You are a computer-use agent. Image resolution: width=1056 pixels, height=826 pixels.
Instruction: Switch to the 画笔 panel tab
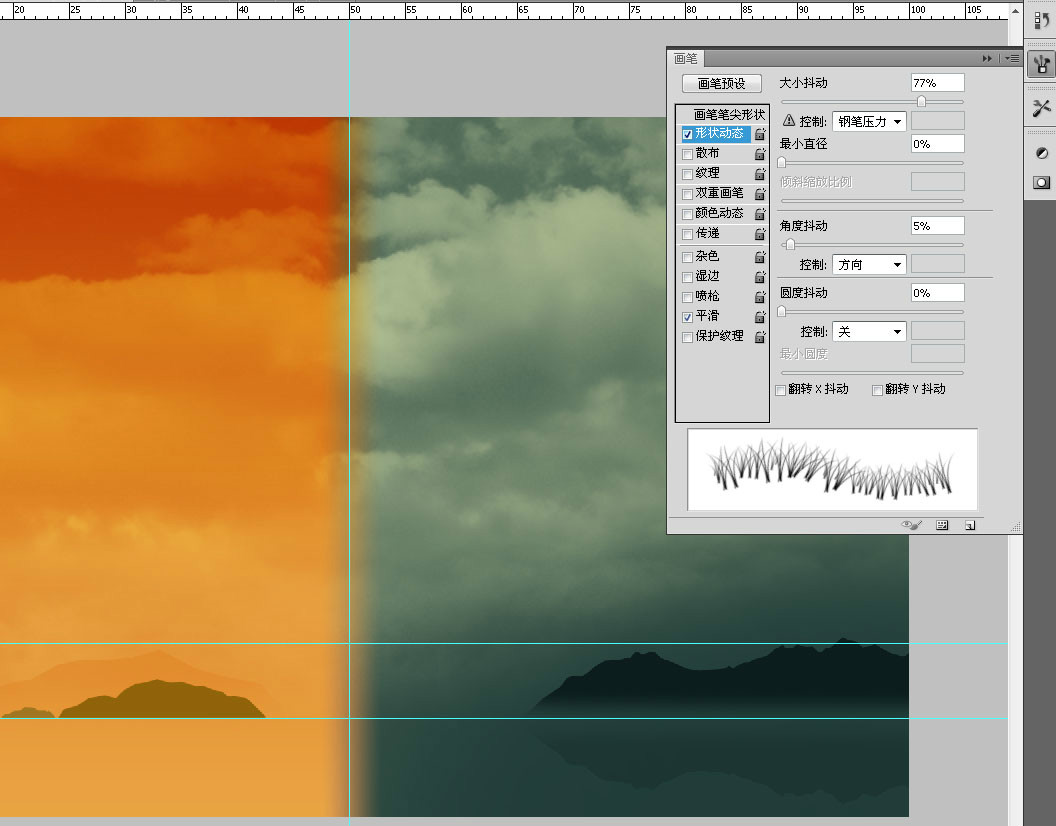click(686, 59)
